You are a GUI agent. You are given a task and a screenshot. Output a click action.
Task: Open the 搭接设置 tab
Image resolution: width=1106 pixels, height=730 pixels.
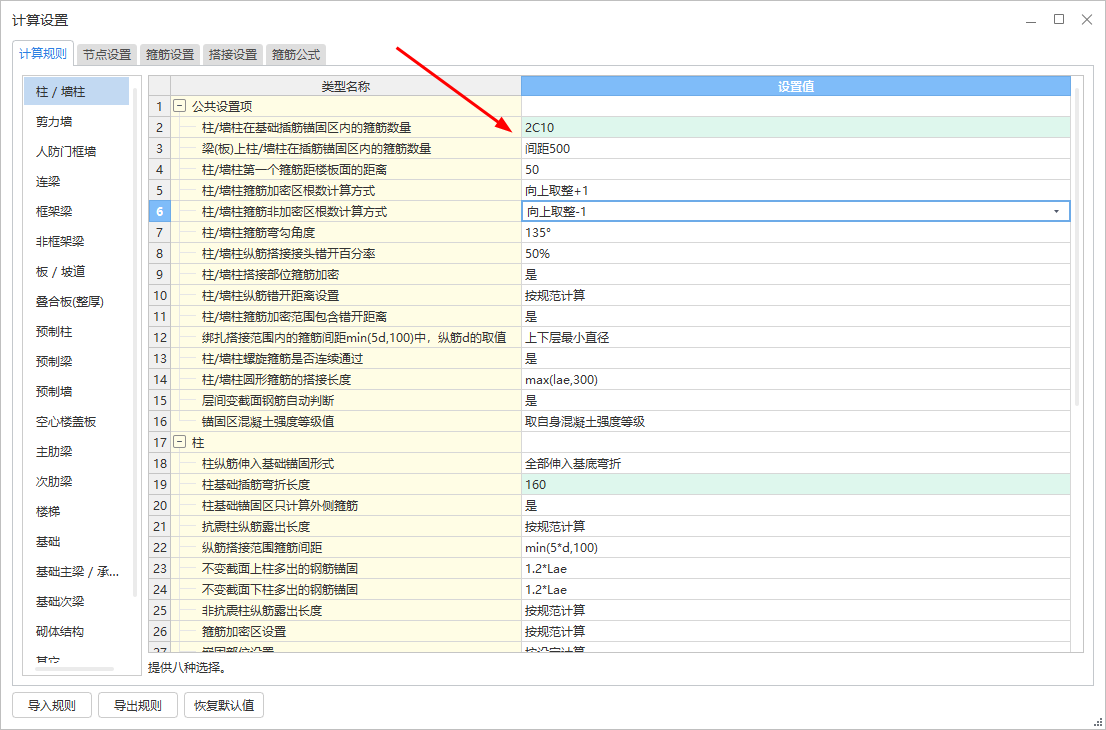[233, 54]
